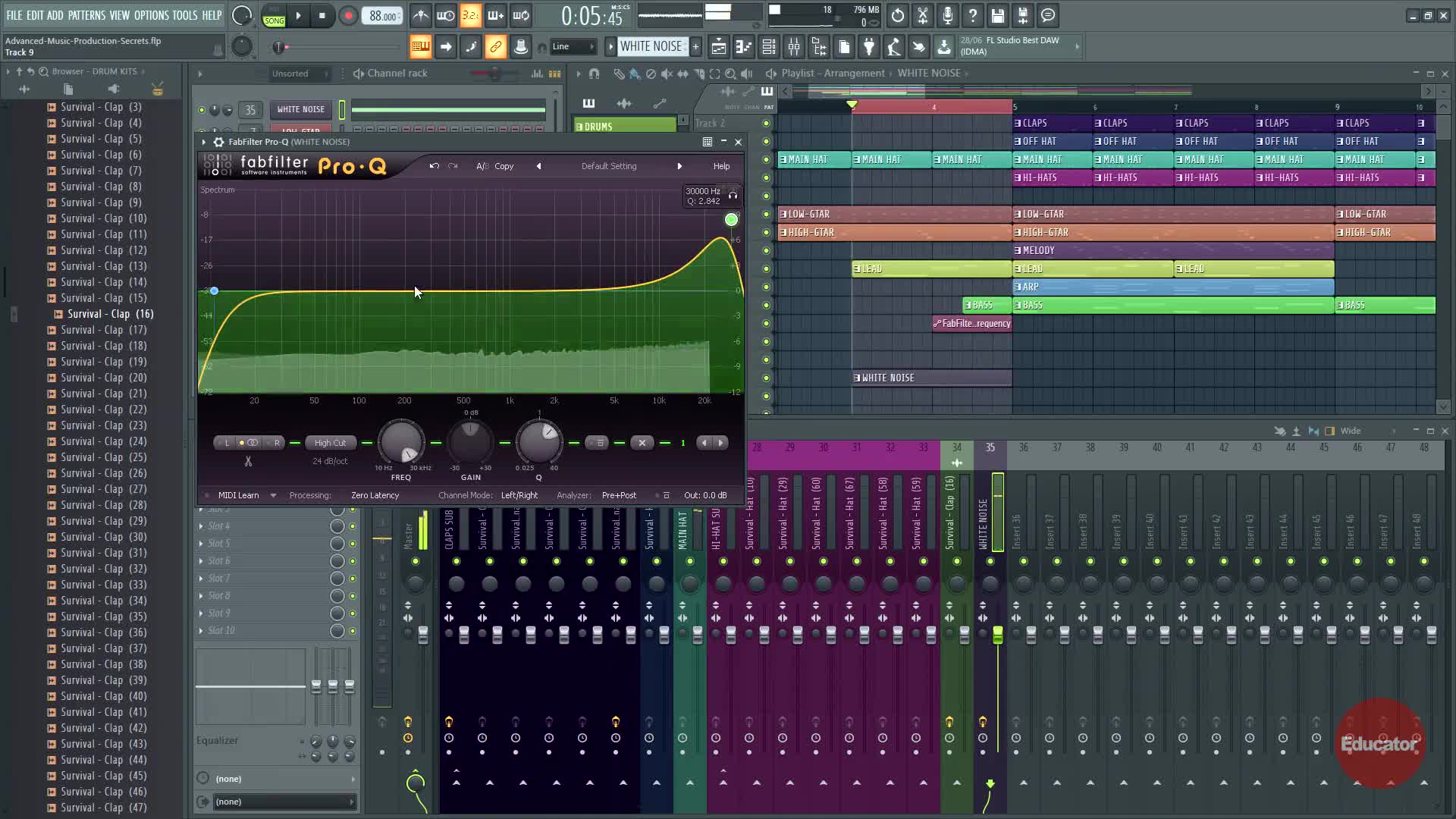Open the MIDI Learn dropdown arrow
The height and width of the screenshot is (819, 1456).
click(x=273, y=496)
